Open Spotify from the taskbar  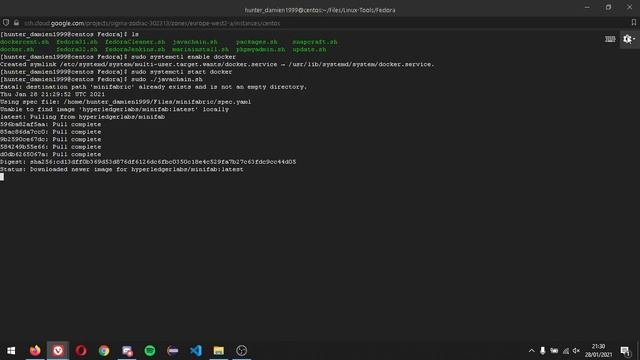coord(150,351)
